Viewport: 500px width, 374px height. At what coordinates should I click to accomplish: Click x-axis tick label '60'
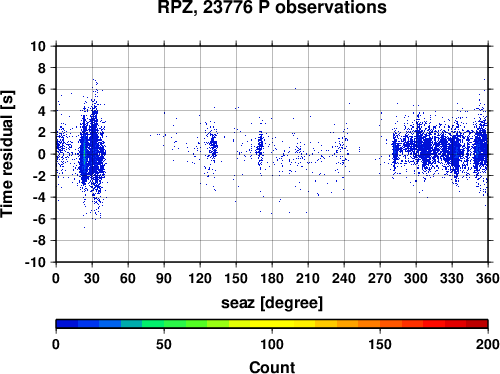point(128,278)
